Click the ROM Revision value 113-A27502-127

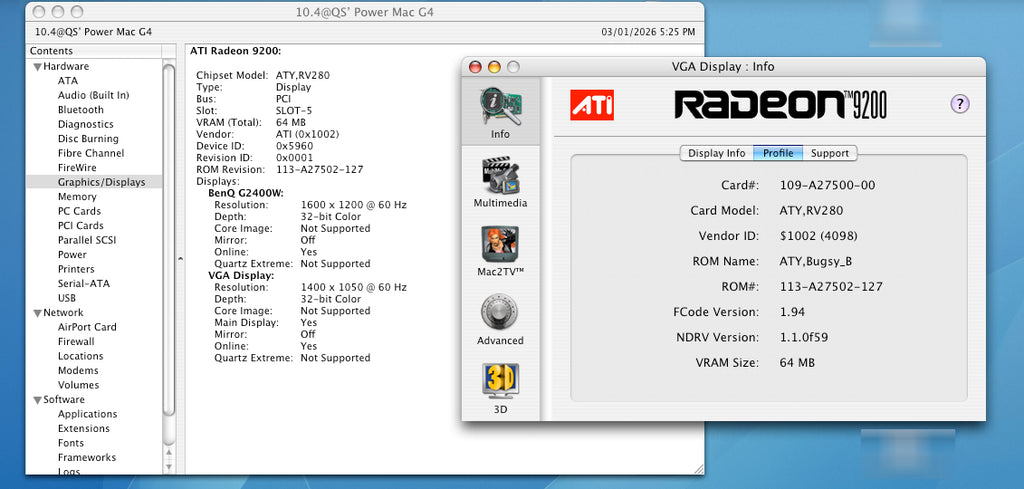[x=319, y=170]
